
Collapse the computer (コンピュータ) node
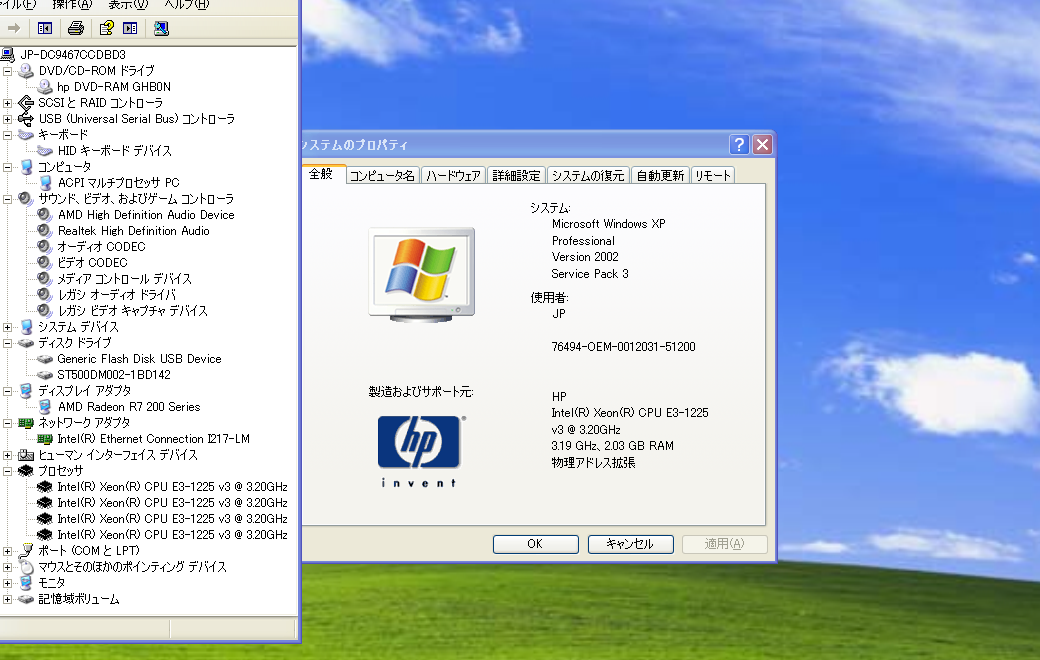7,167
